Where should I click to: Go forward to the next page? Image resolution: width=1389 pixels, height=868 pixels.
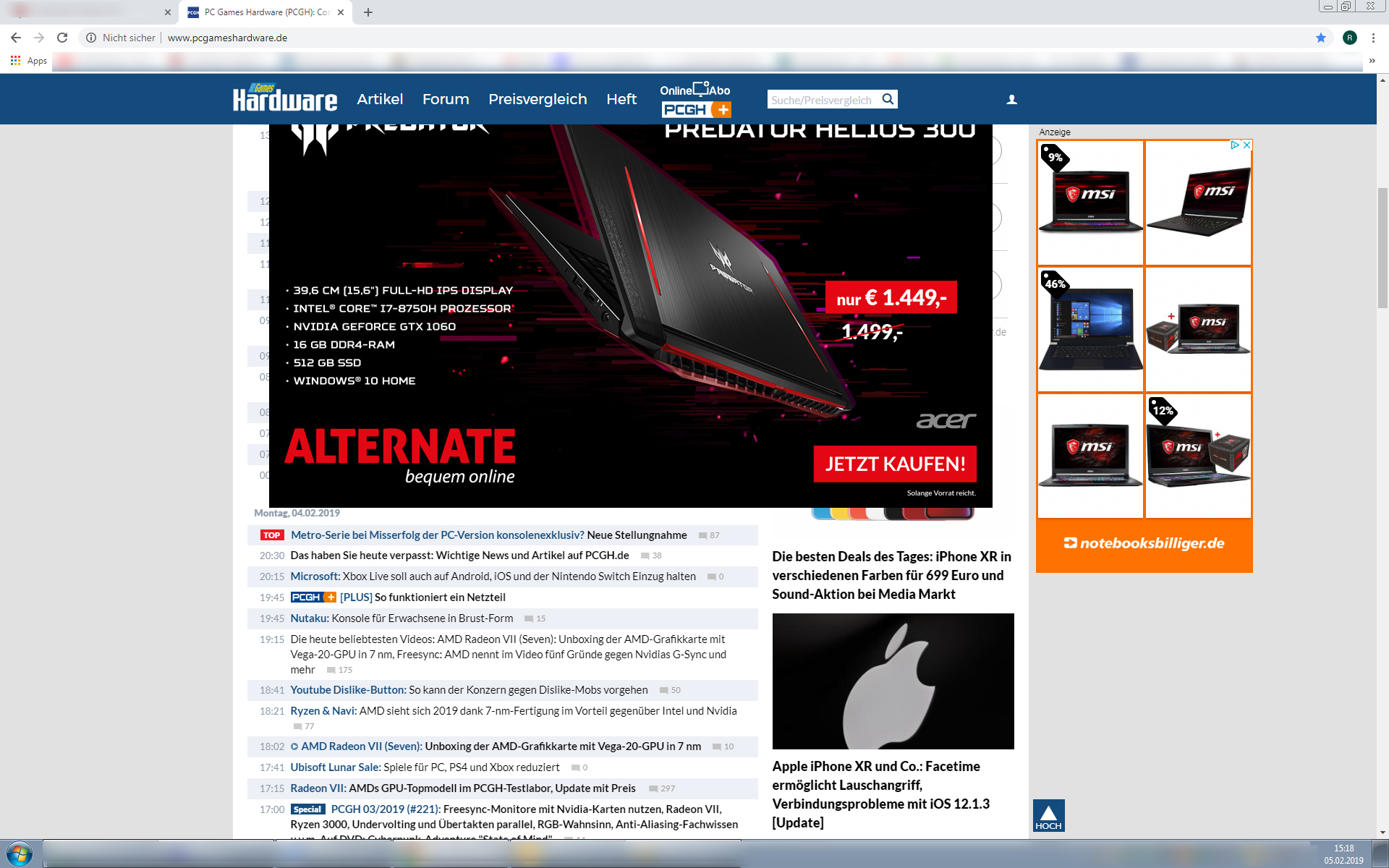39,38
